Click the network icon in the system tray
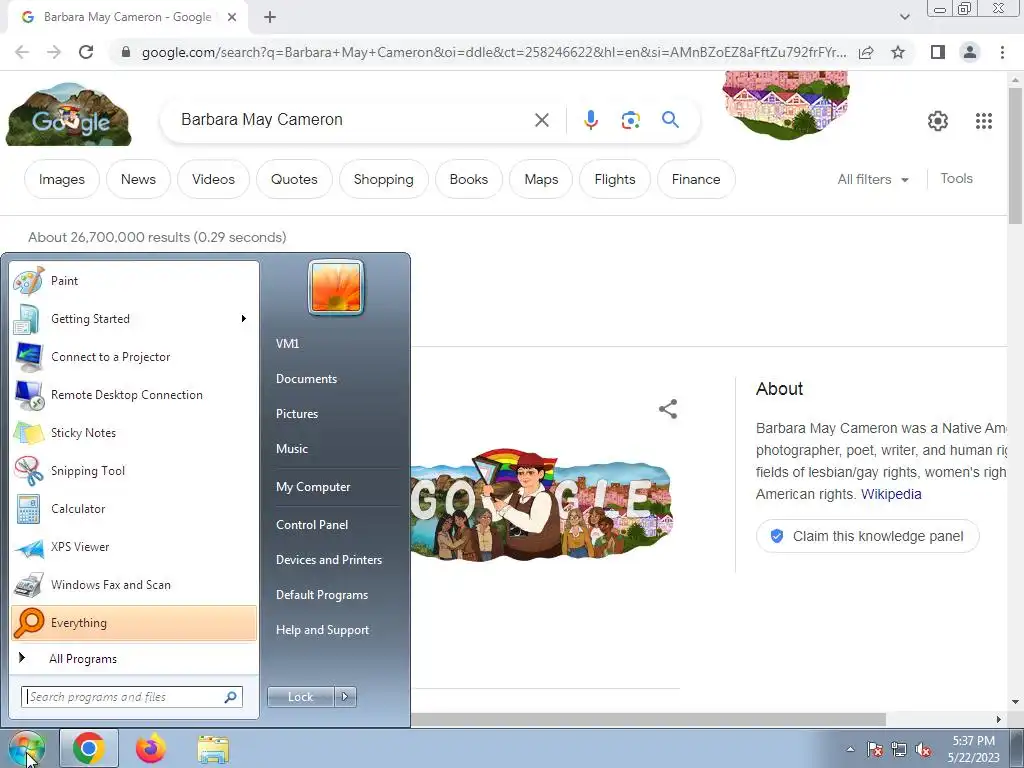Image resolution: width=1024 pixels, height=768 pixels. (899, 750)
